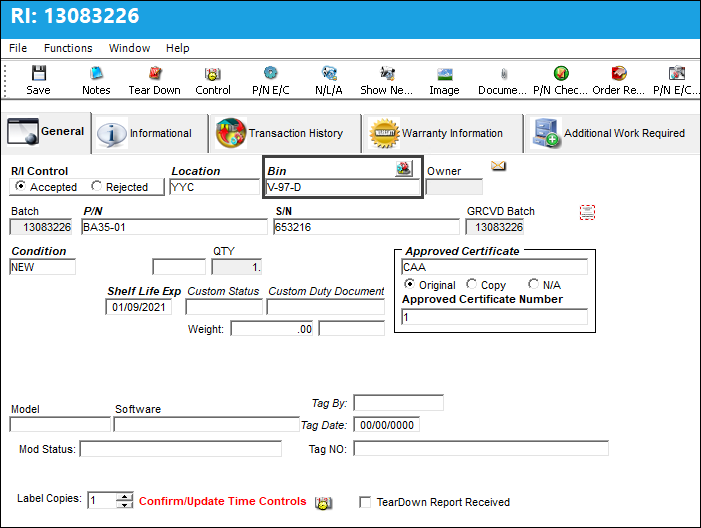Viewport: 701px width, 528px height.
Task: Click the Location field containing YYC
Action: [x=215, y=187]
